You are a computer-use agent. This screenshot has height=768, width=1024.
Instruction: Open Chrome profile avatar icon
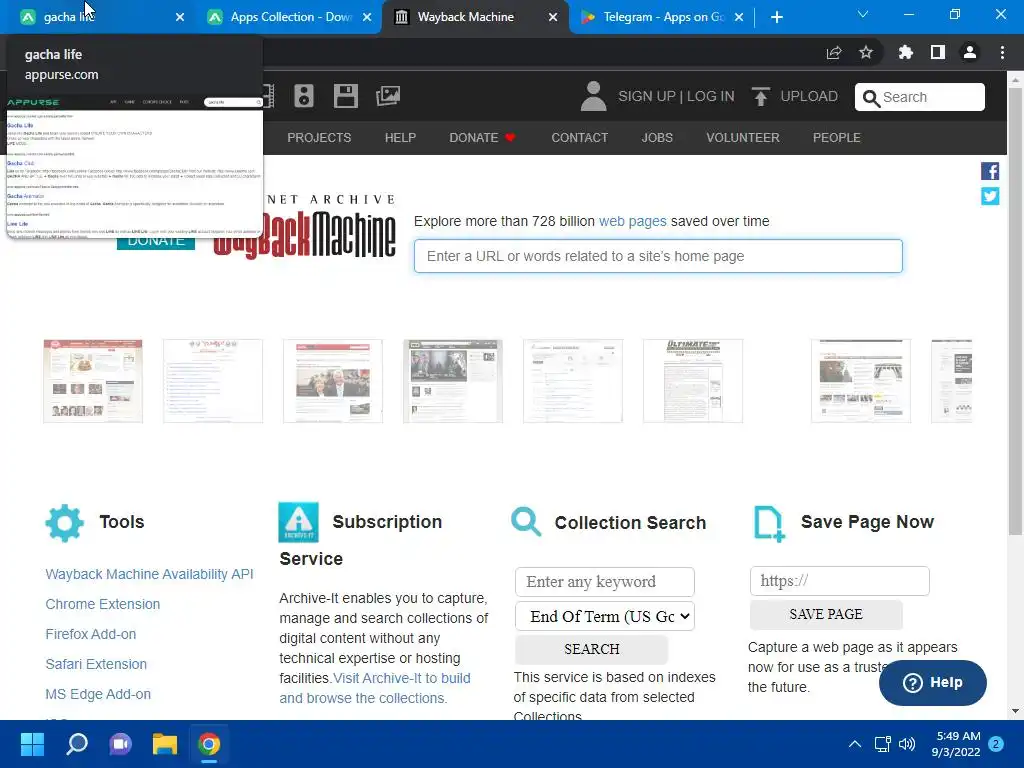pos(970,52)
